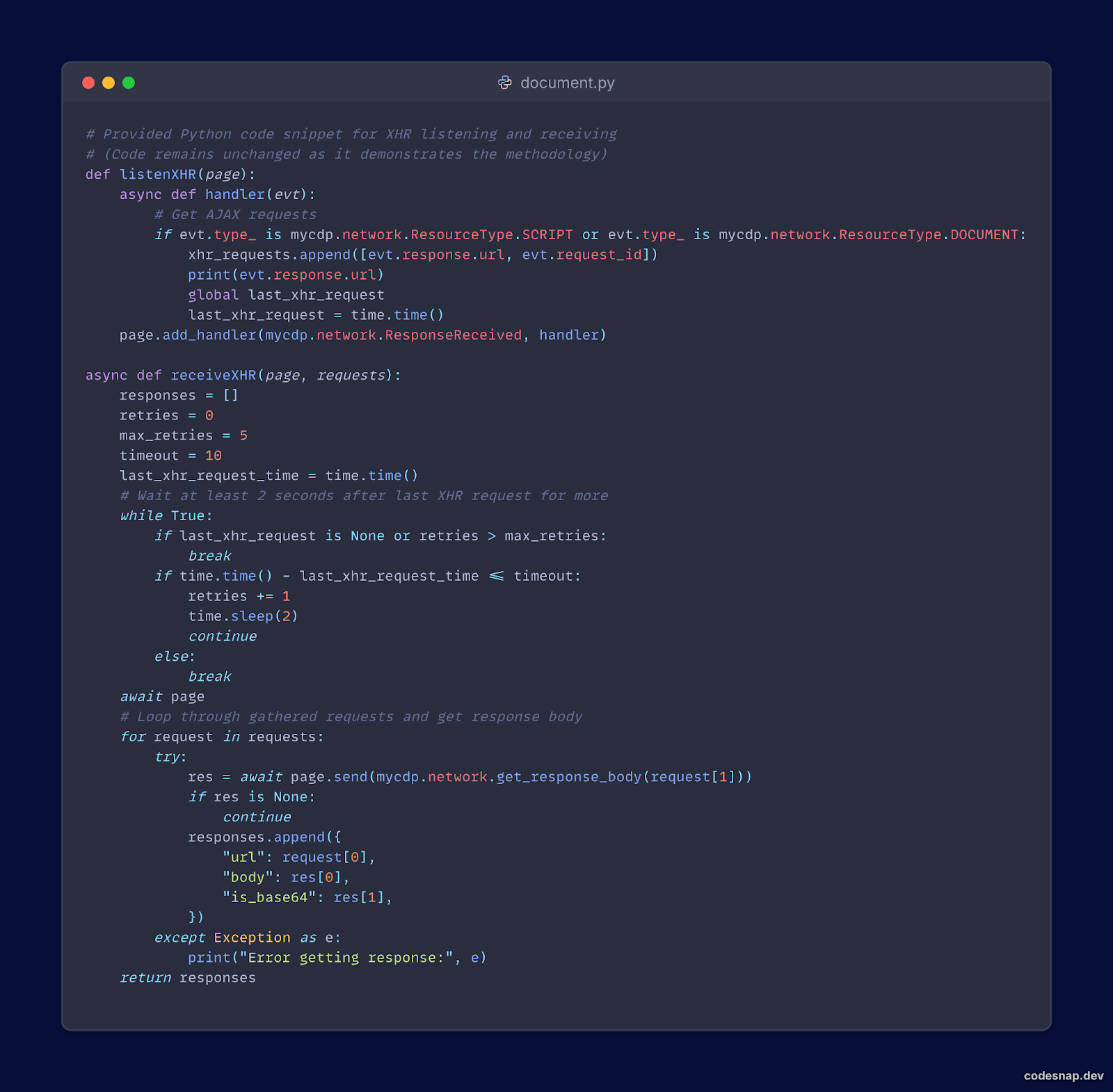1113x1092 pixels.
Task: Click the timeout variable assignment
Action: click(x=170, y=456)
